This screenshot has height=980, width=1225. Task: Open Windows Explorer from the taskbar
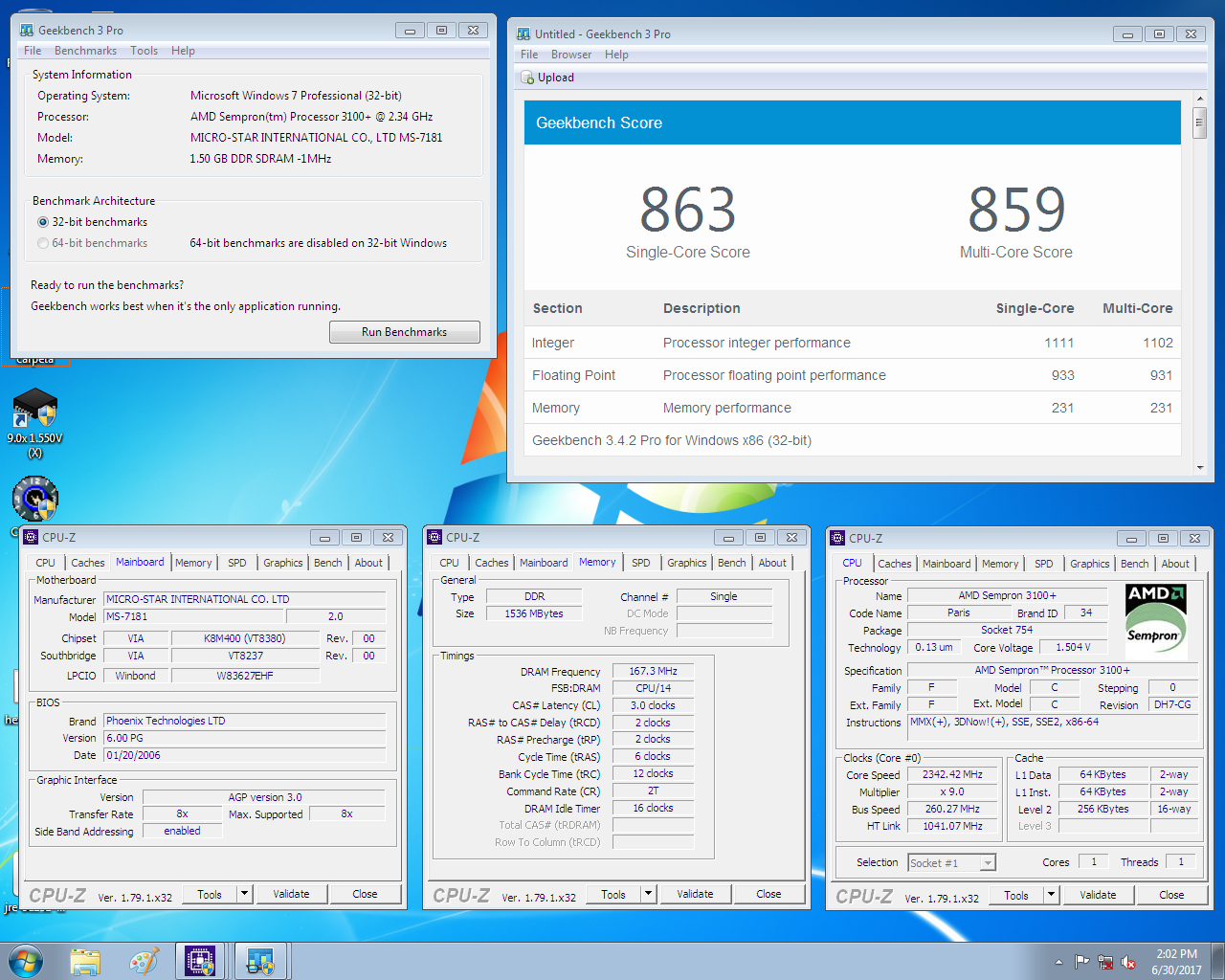[x=85, y=961]
